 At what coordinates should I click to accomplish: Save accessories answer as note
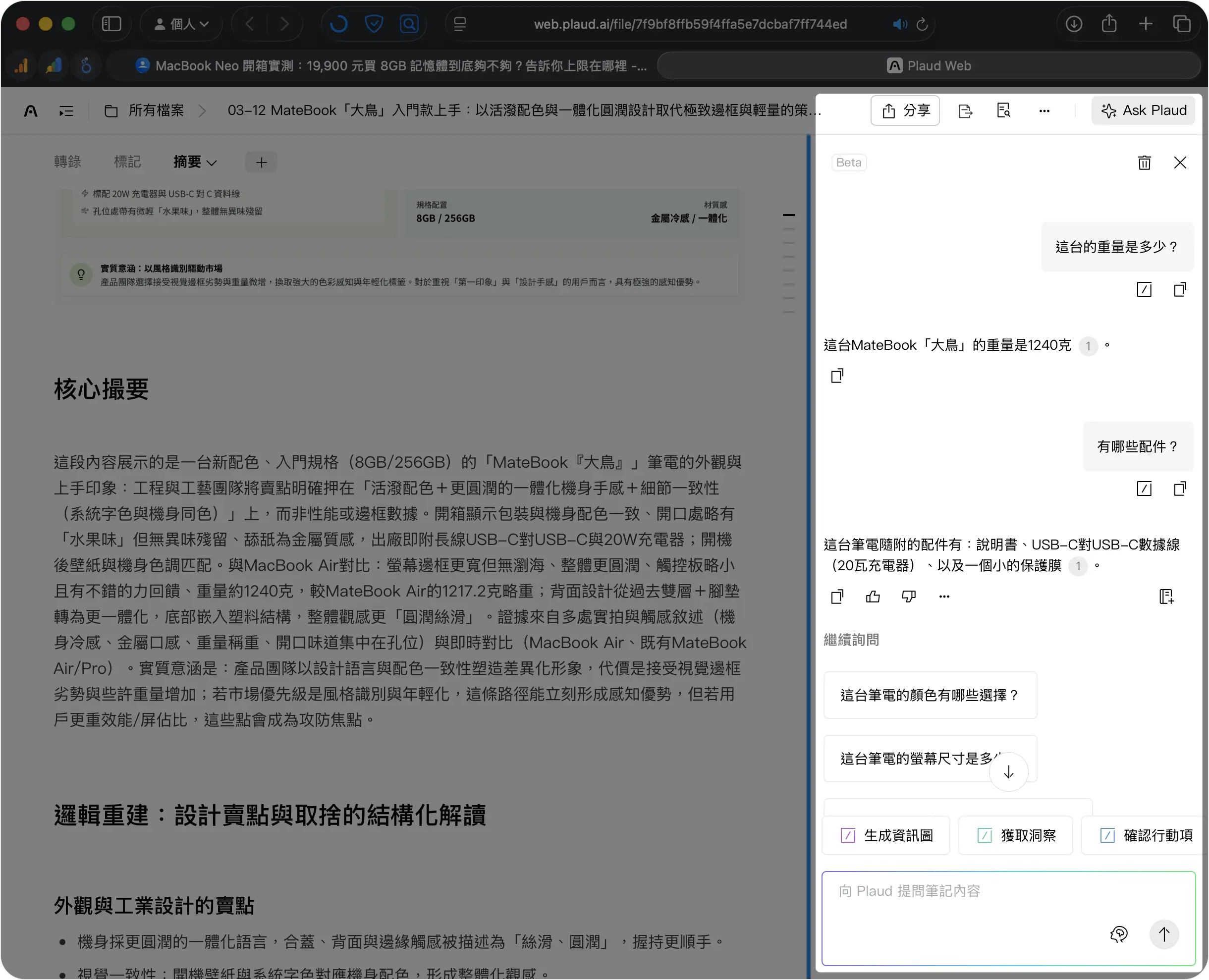pos(1166,596)
